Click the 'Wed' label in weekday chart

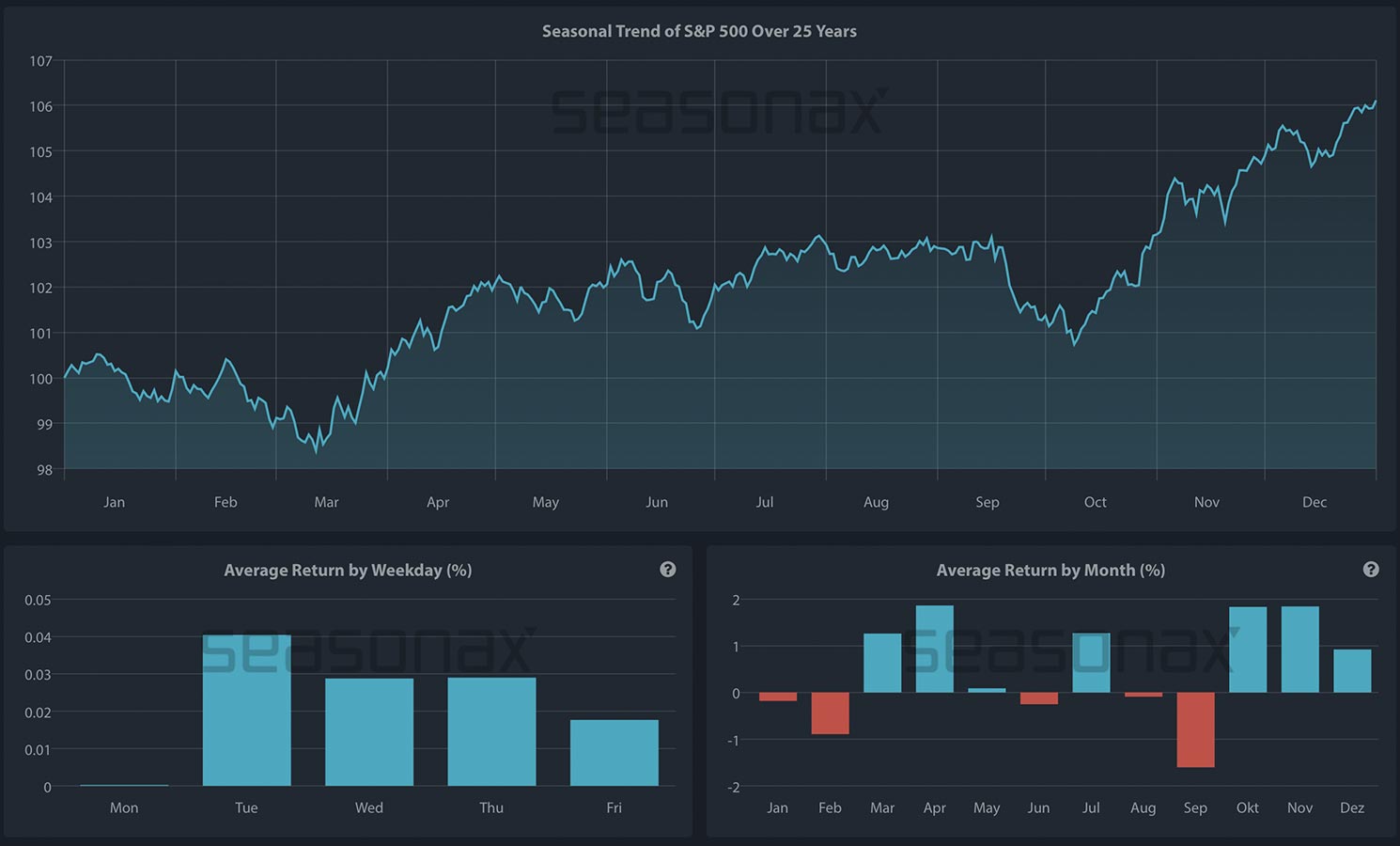point(369,807)
